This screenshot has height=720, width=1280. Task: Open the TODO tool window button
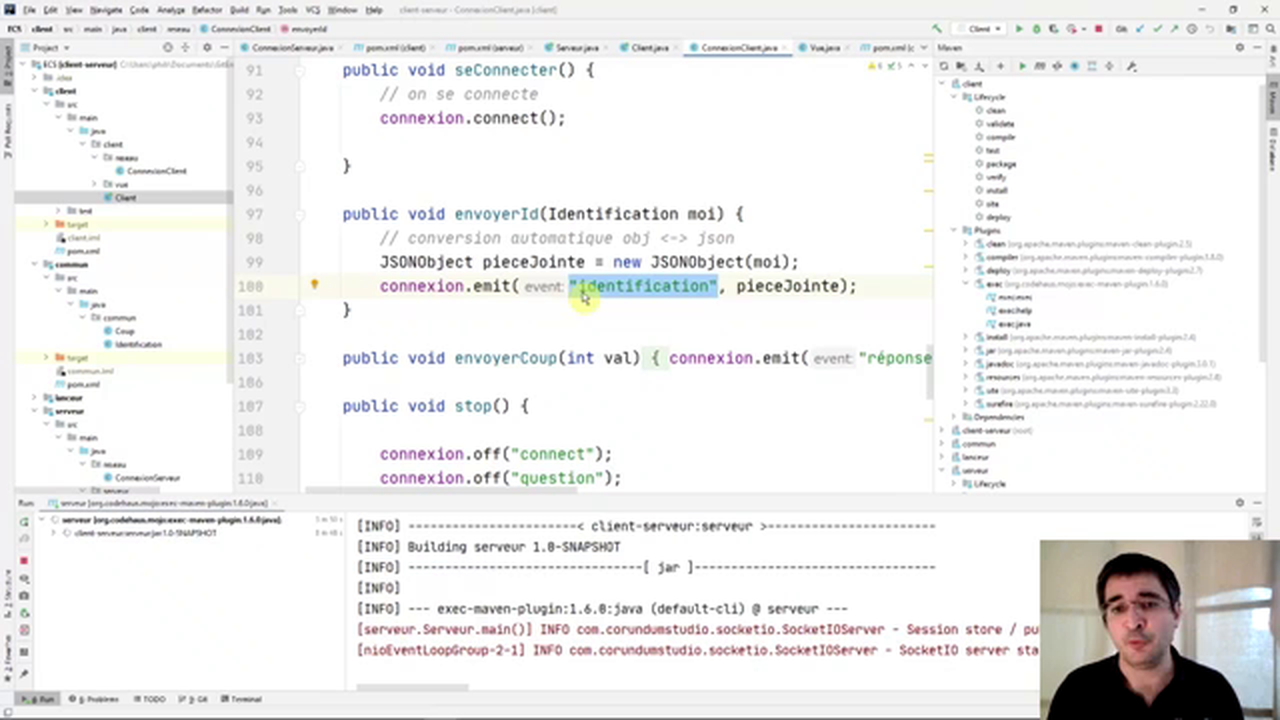click(x=149, y=699)
